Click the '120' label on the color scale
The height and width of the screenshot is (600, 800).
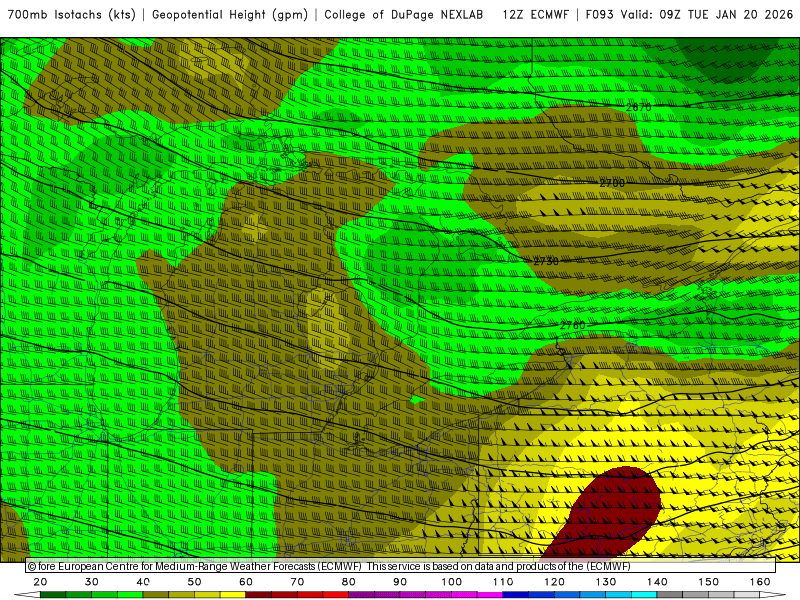[555, 582]
